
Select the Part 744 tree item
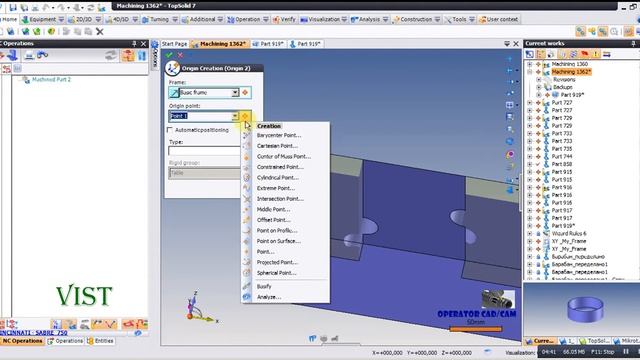(x=562, y=156)
